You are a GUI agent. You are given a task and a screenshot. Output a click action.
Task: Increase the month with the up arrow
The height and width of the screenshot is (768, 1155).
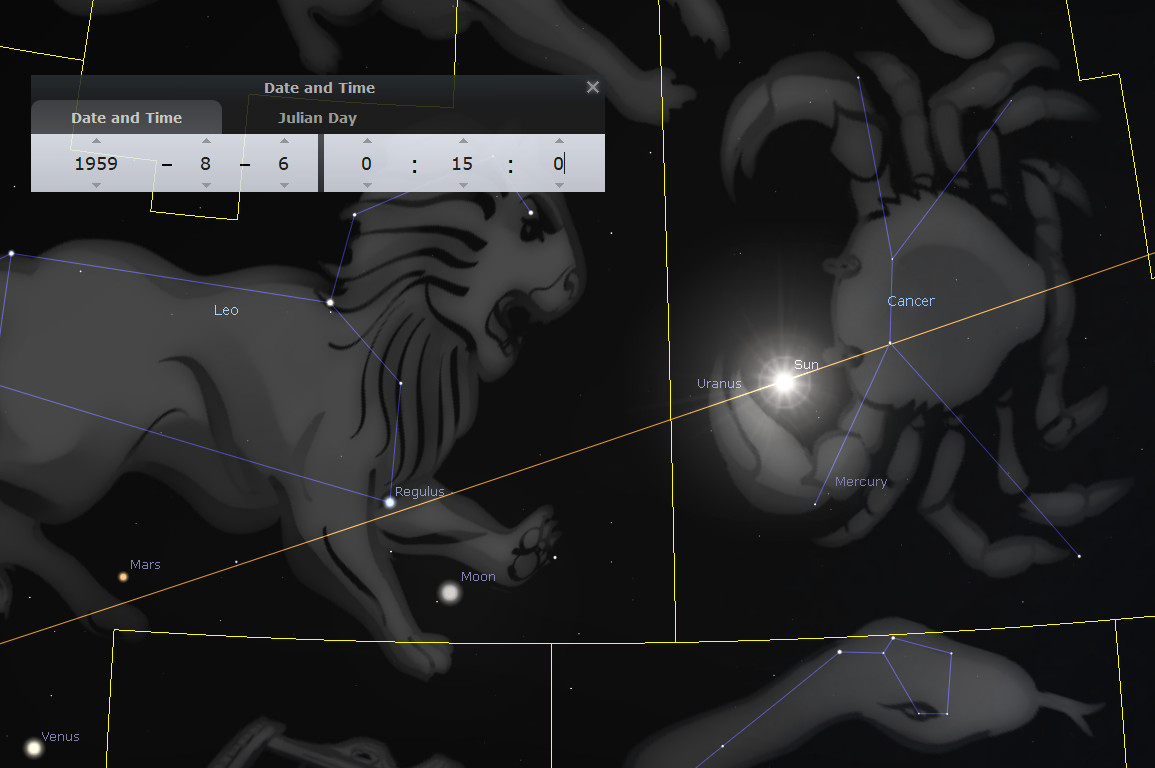point(206,141)
